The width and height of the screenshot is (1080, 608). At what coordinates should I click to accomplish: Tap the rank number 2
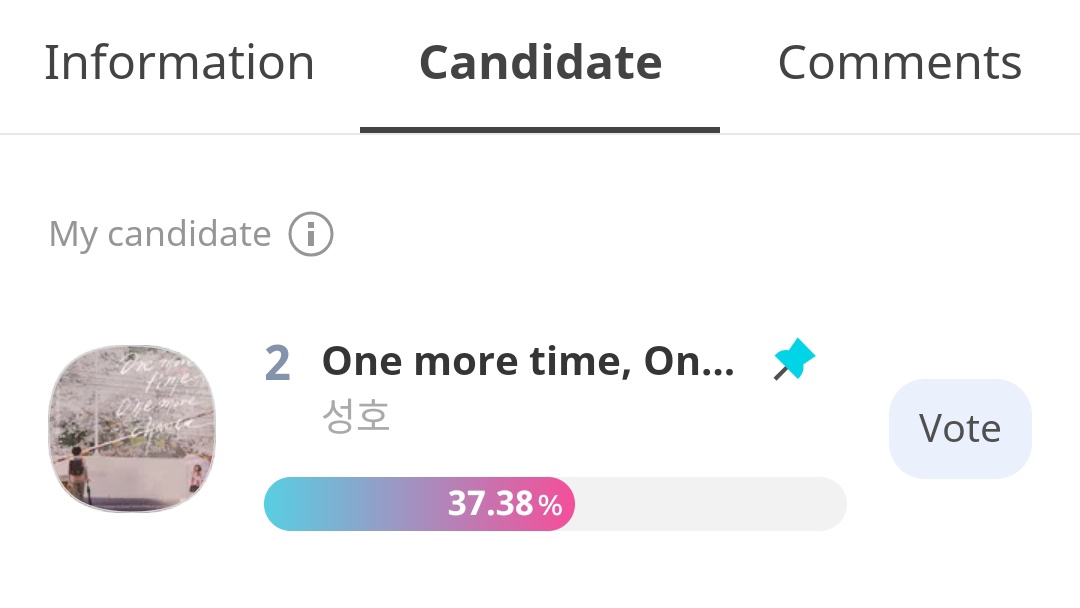click(x=277, y=363)
